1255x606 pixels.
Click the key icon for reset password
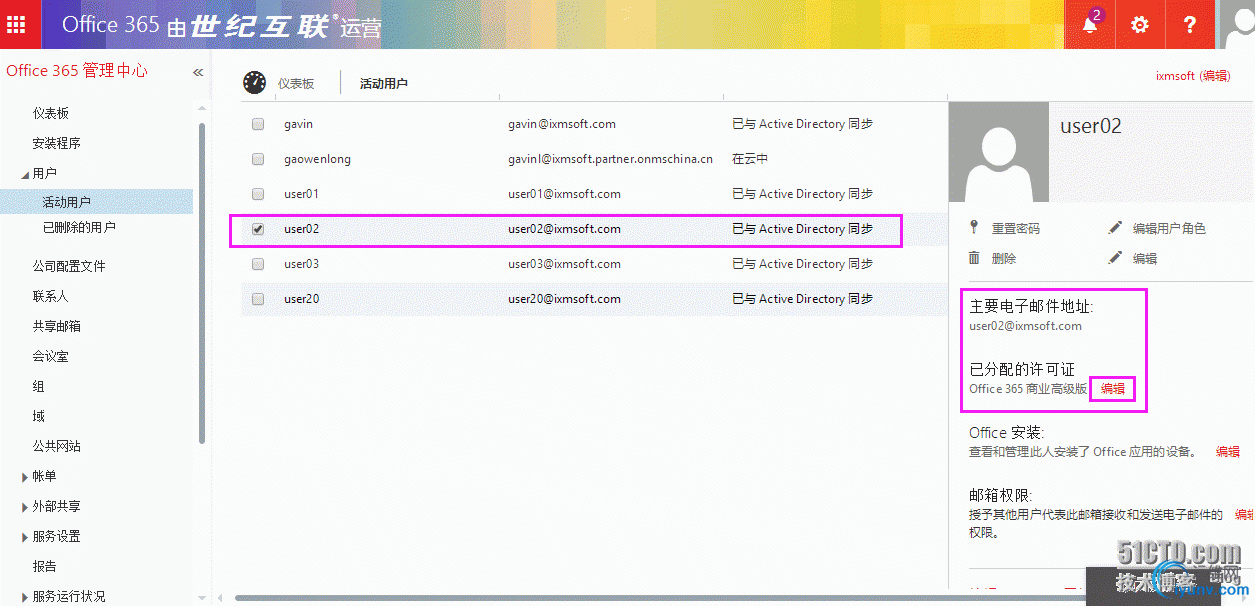(974, 228)
